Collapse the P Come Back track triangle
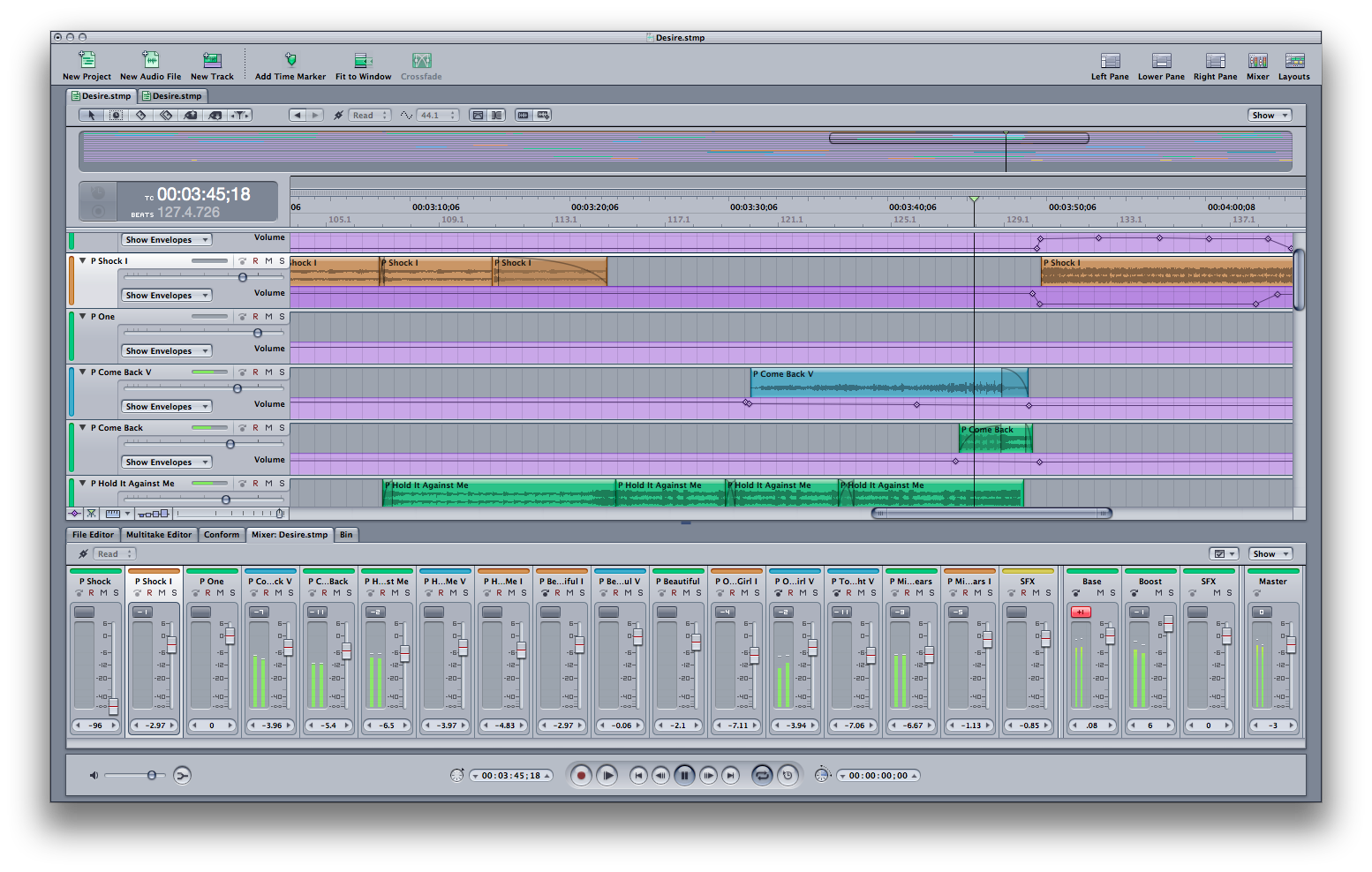 click(82, 428)
